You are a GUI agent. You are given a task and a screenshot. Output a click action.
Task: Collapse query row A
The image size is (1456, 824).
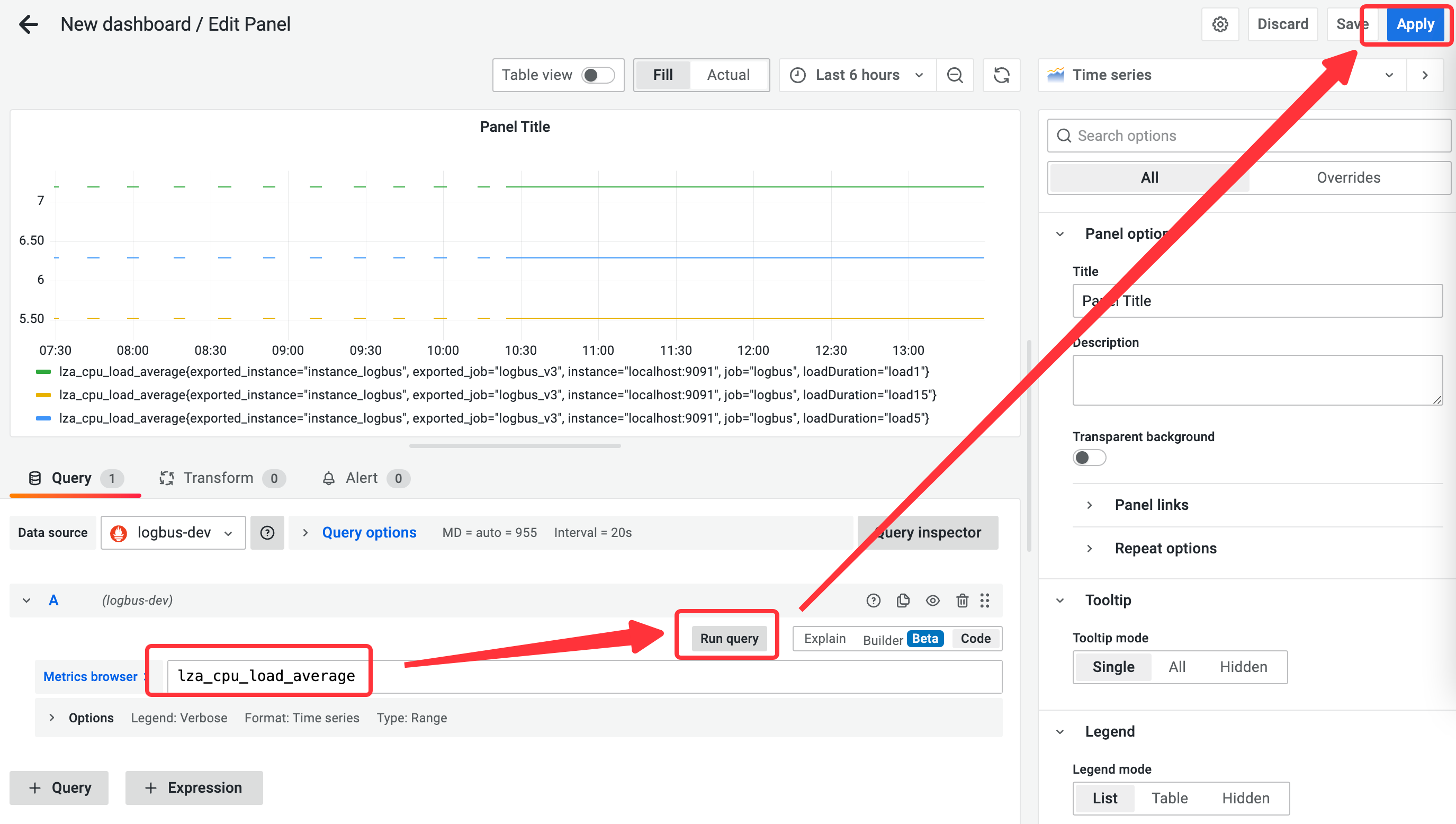(x=26, y=601)
